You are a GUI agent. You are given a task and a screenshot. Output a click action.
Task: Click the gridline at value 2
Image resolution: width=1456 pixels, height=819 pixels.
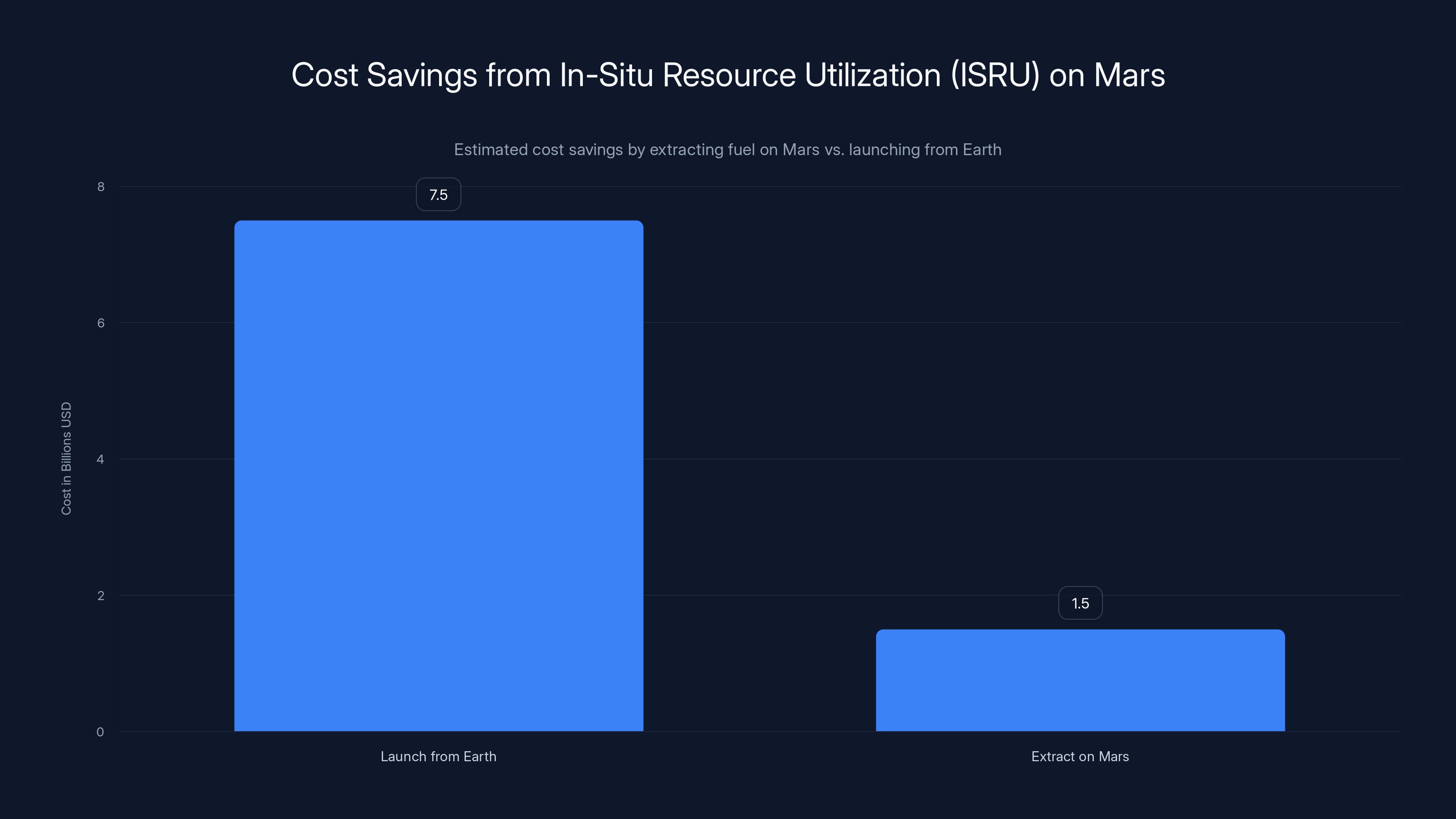791,595
